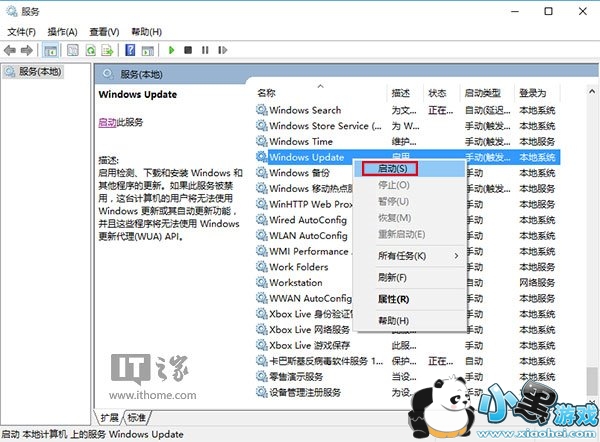Sort by the 名称 column header
The image size is (600, 442).
(321, 93)
